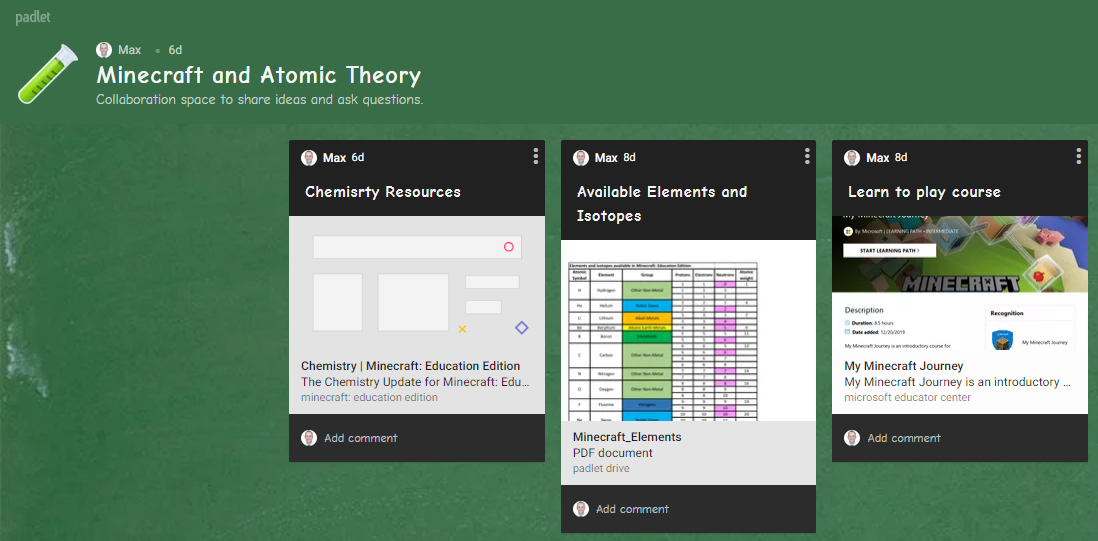The height and width of the screenshot is (541, 1098).
Task: Click the Chemisrty Resources post title
Action: click(383, 192)
